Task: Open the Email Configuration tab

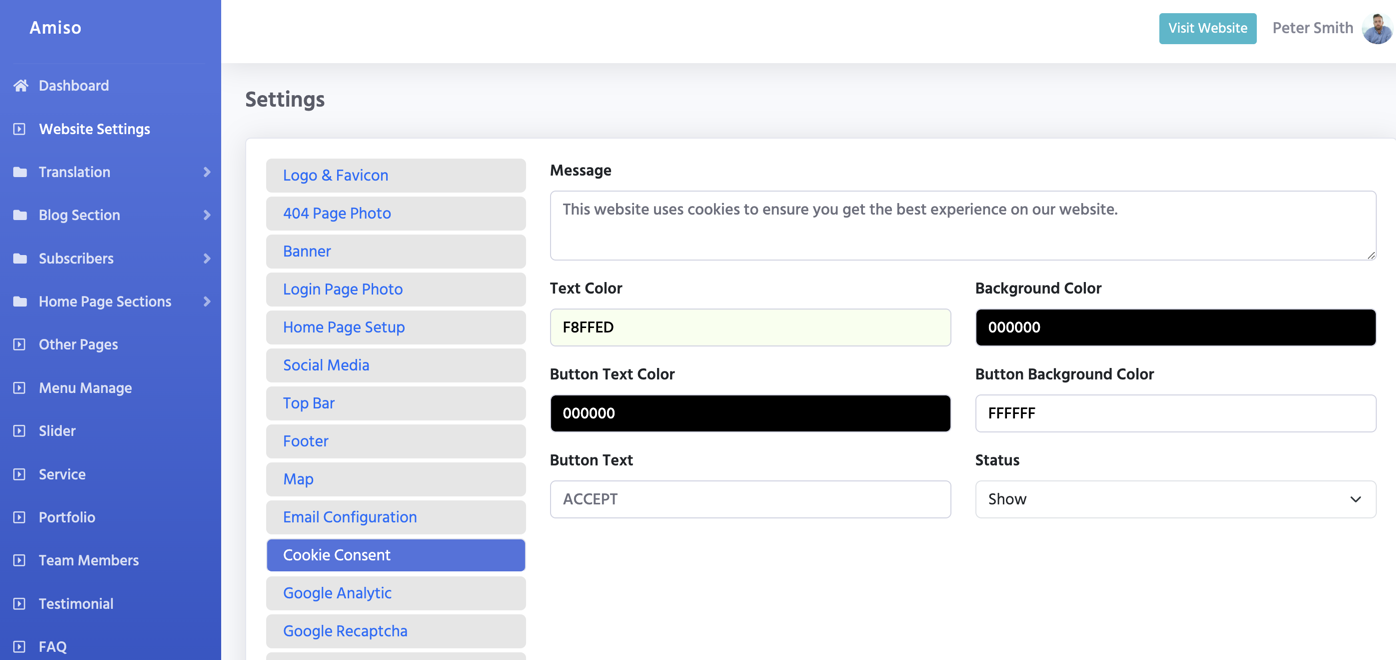Action: point(395,517)
